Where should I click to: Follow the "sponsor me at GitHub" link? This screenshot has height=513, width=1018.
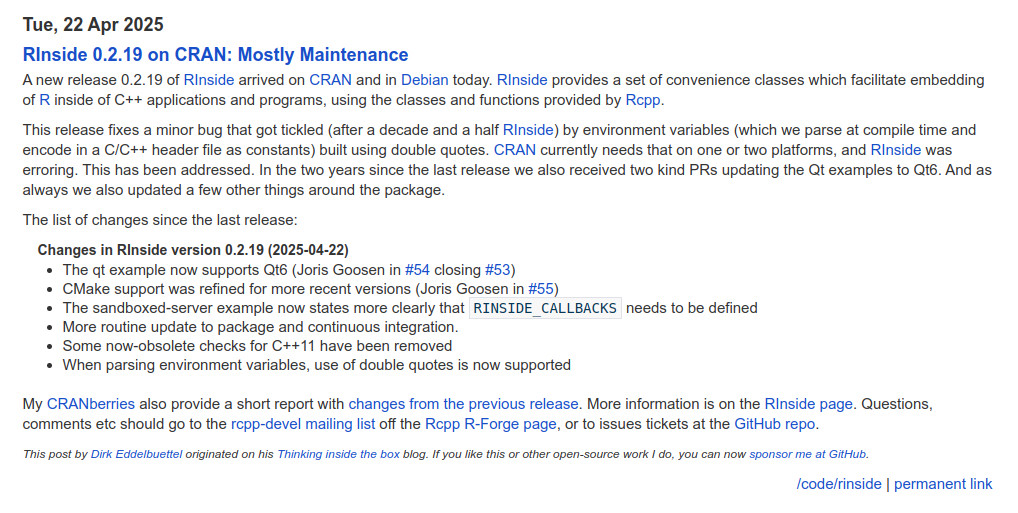point(808,454)
